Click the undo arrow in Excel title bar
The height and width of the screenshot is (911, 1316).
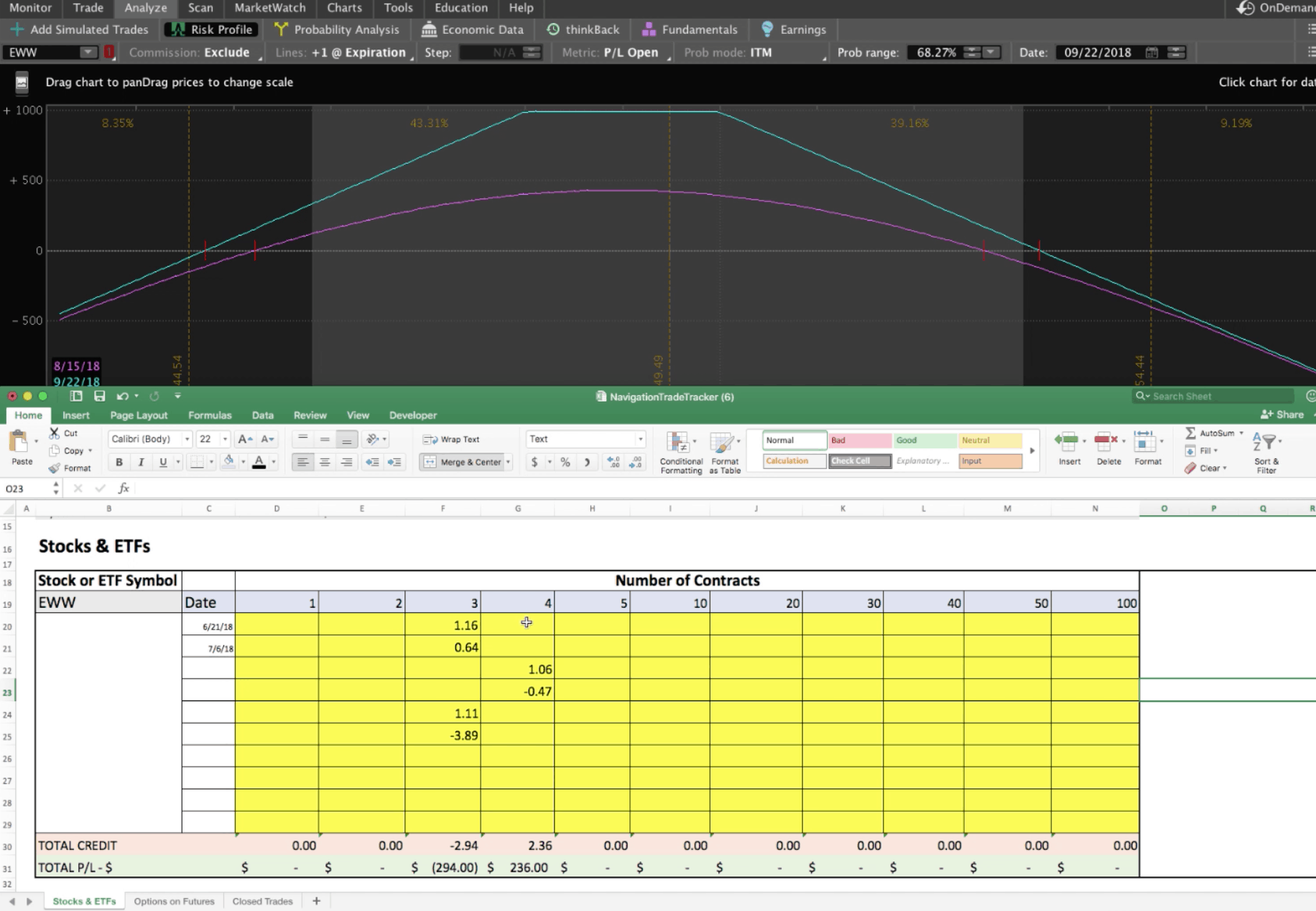[x=123, y=396]
